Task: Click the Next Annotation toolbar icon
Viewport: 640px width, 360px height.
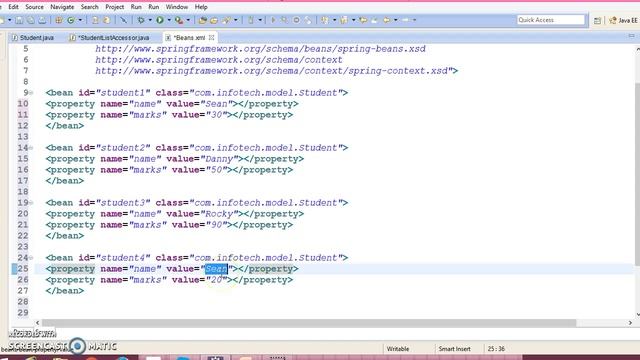Action: 325,20
